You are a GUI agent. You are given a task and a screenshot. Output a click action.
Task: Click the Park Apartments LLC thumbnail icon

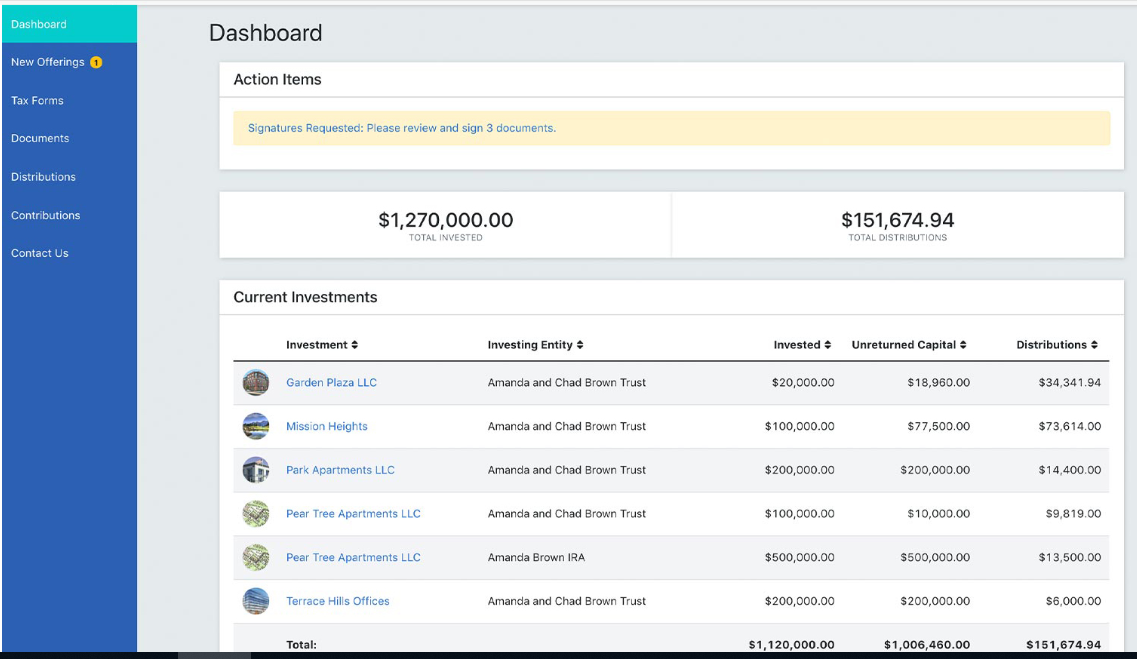[256, 470]
